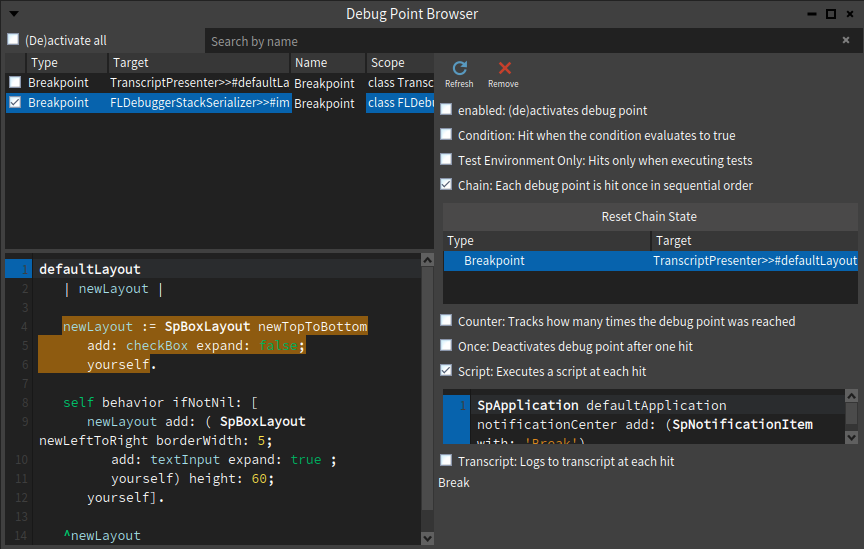This screenshot has height=549, width=864.
Task: Click the Refresh icon
Action: pyautogui.click(x=460, y=68)
